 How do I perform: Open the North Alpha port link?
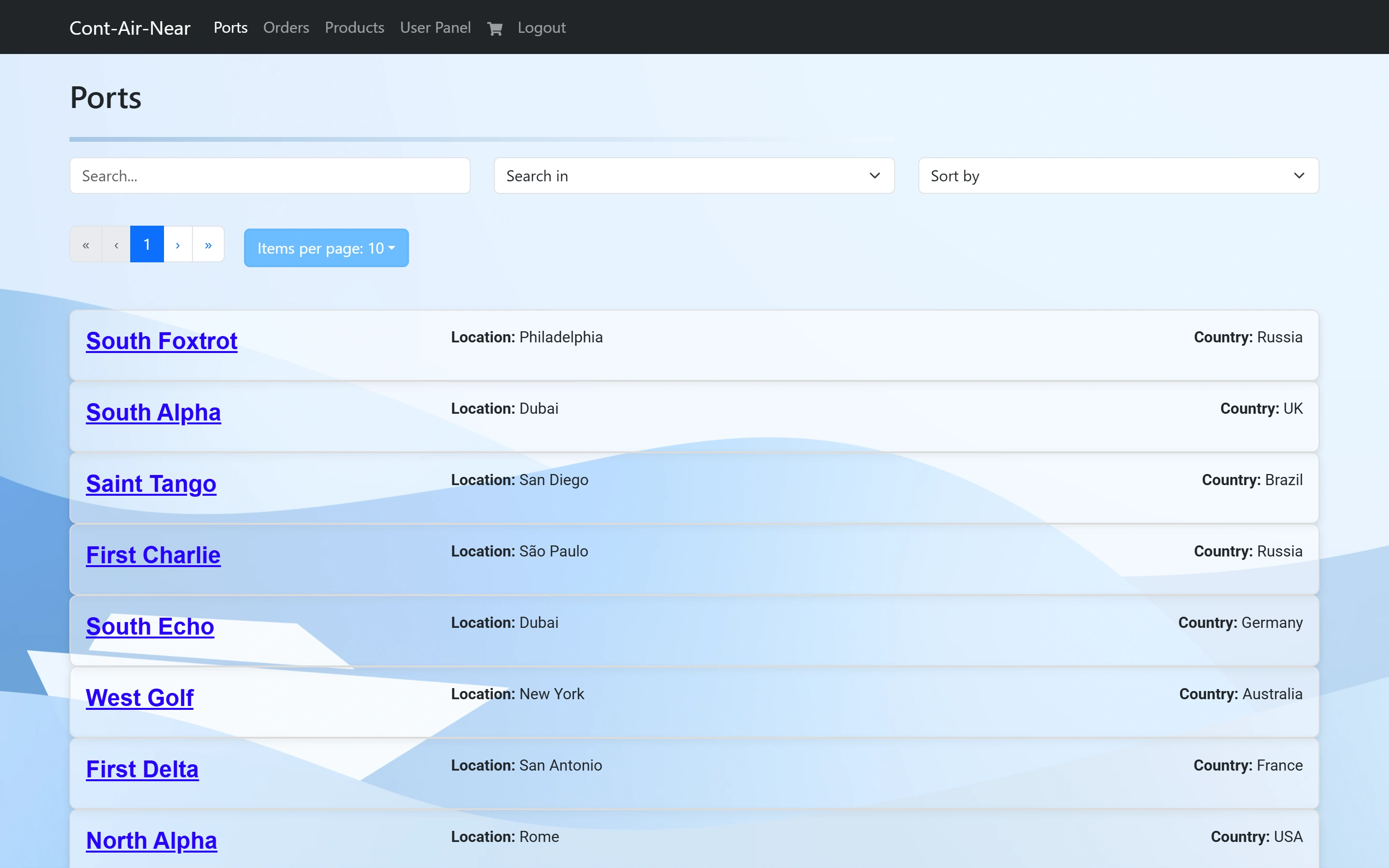[x=151, y=841]
